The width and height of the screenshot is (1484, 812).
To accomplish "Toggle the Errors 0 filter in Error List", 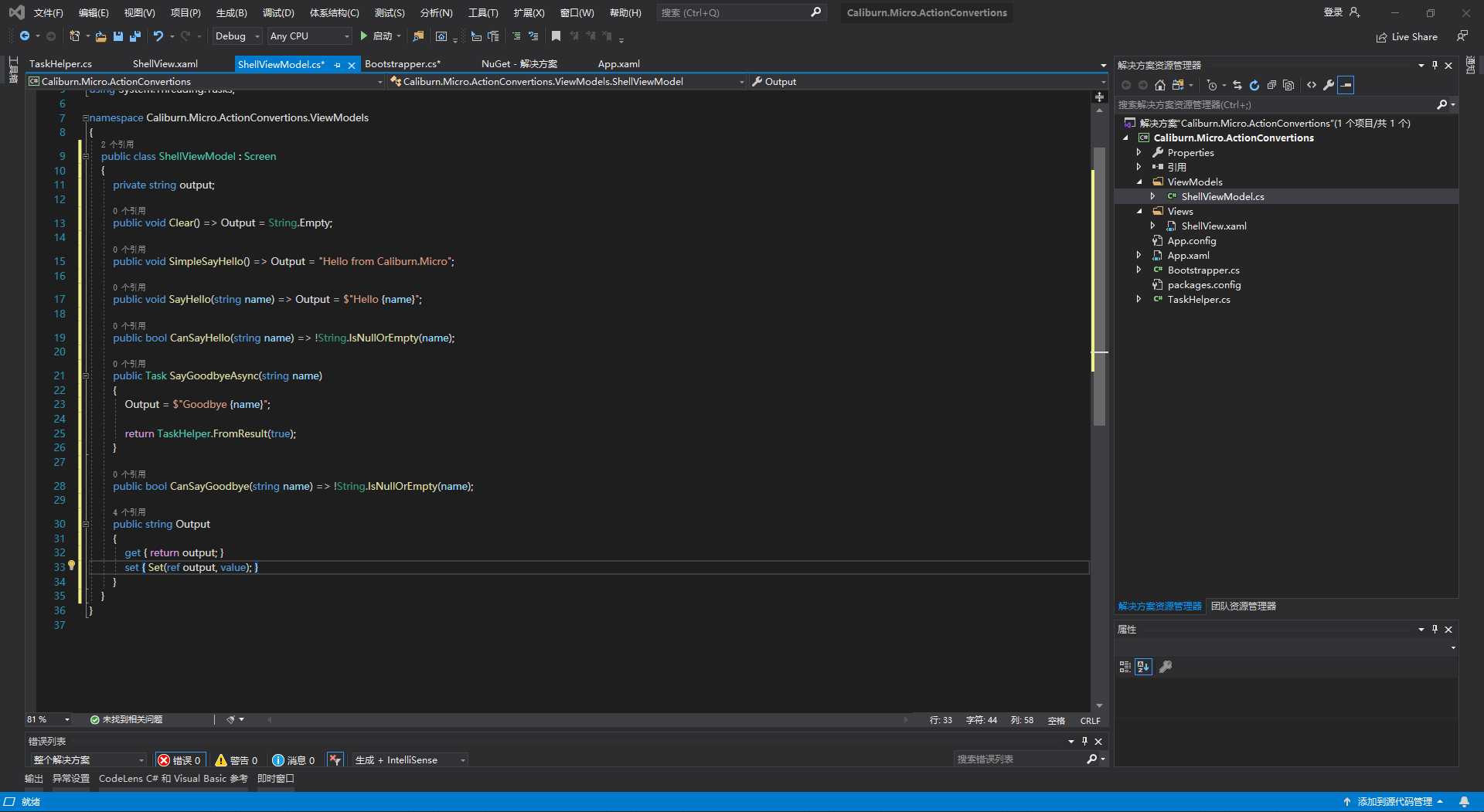I will click(x=179, y=760).
